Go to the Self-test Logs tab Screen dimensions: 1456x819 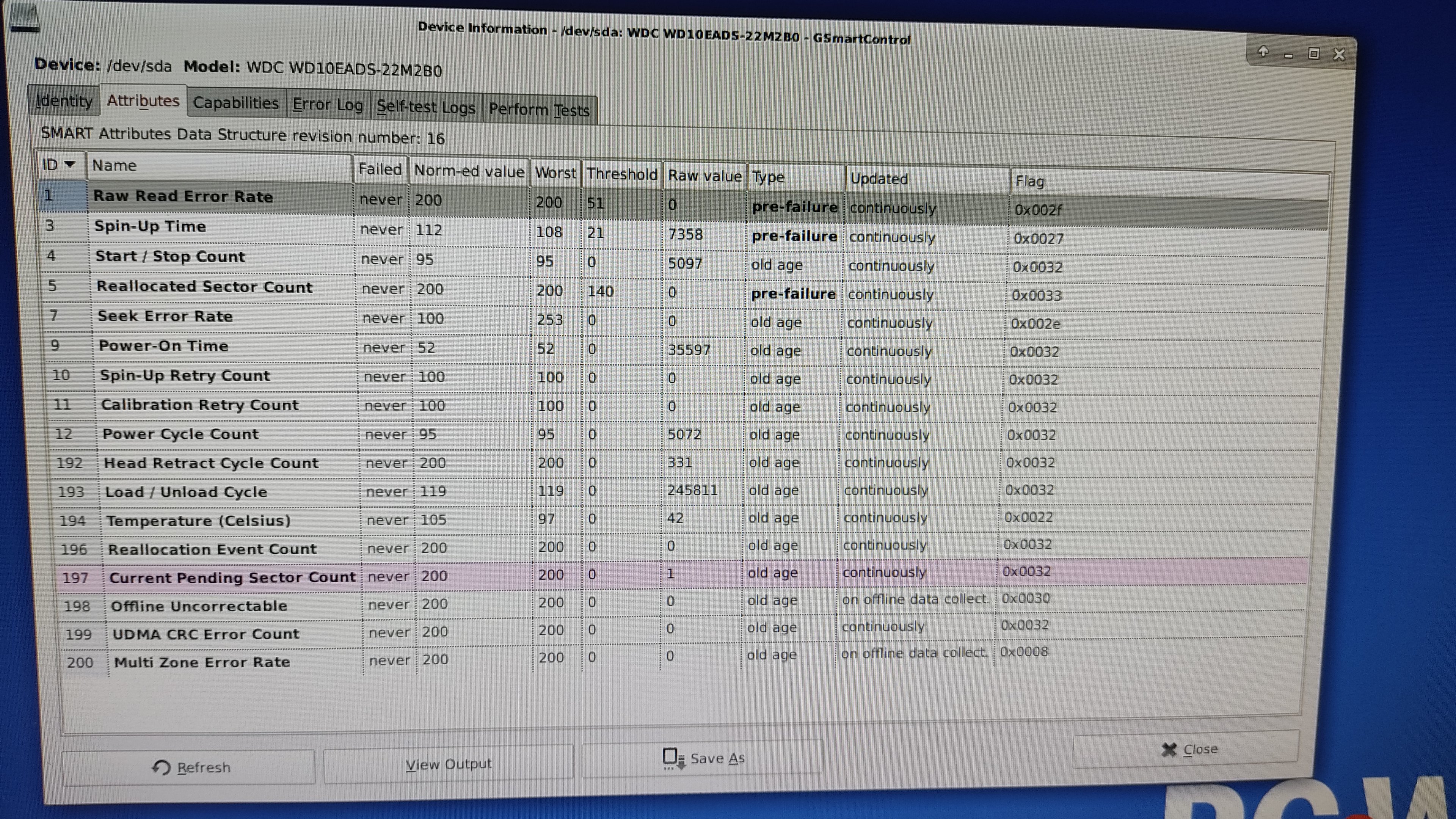tap(425, 107)
